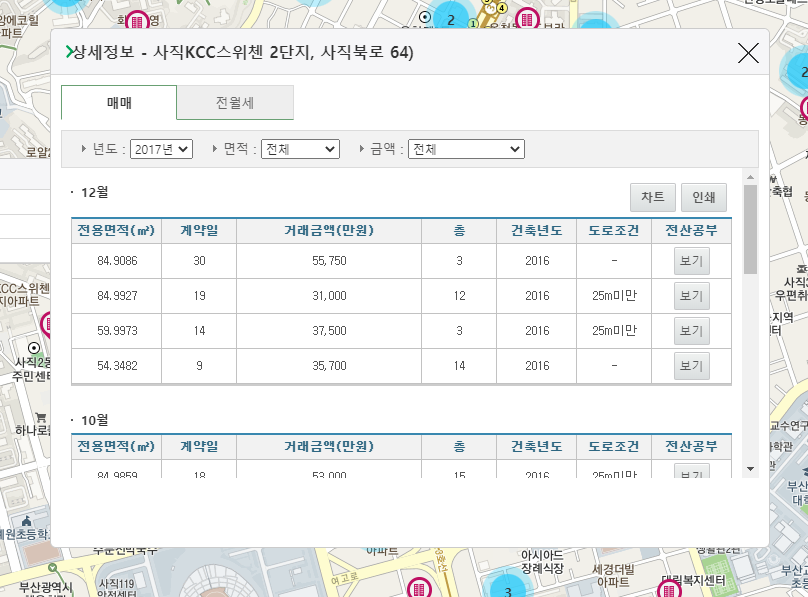Click 보기 for the 37,500 row

[x=692, y=331]
